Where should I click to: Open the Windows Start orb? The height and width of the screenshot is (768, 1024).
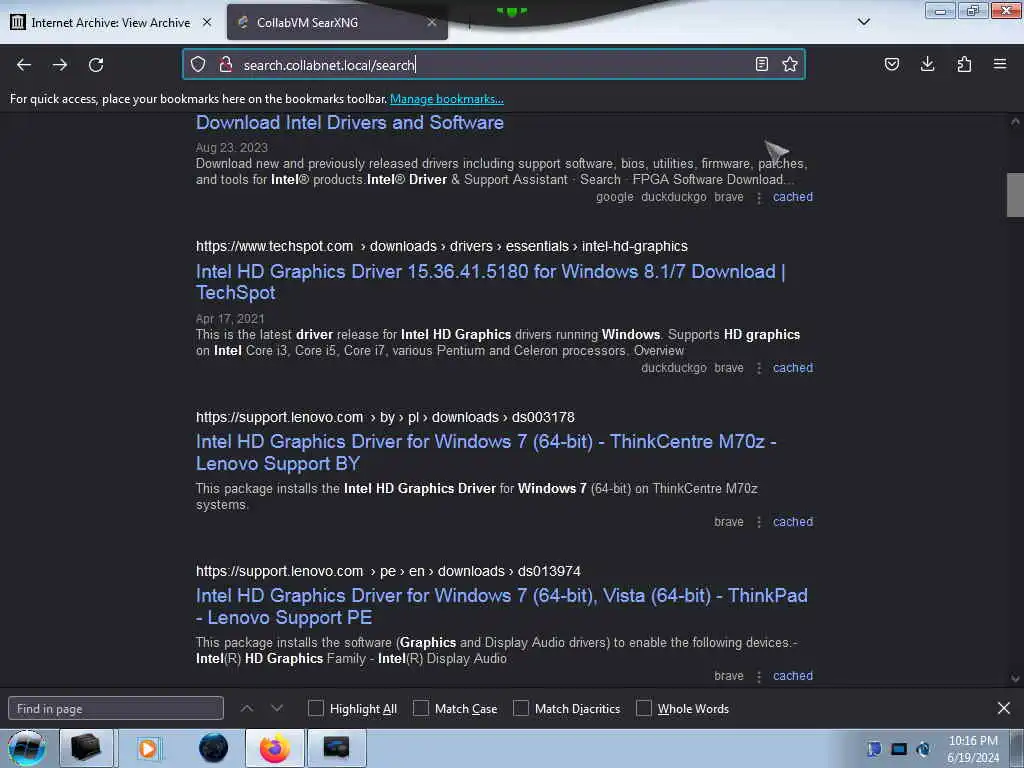pos(27,748)
